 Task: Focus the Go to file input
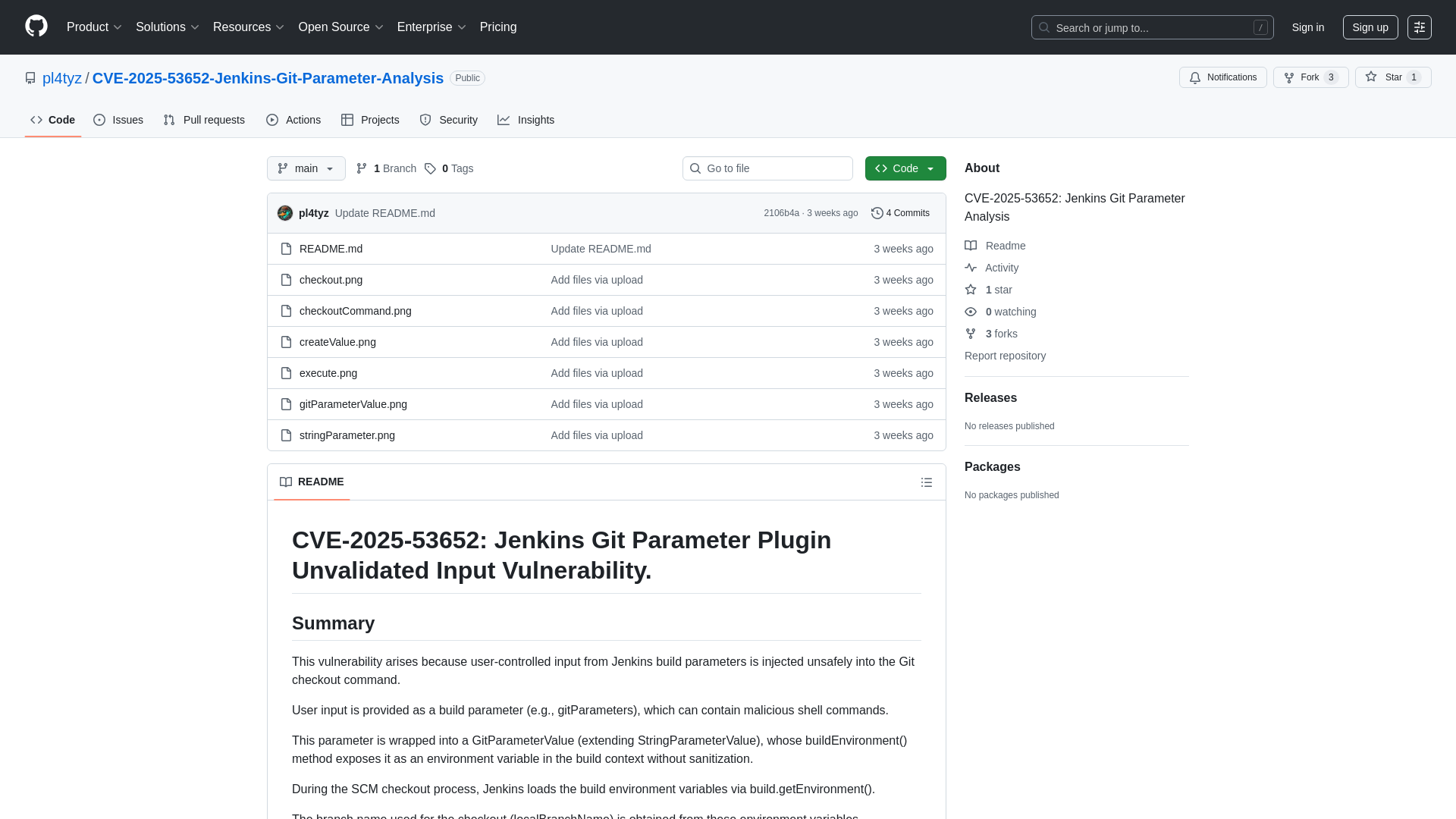(x=767, y=168)
